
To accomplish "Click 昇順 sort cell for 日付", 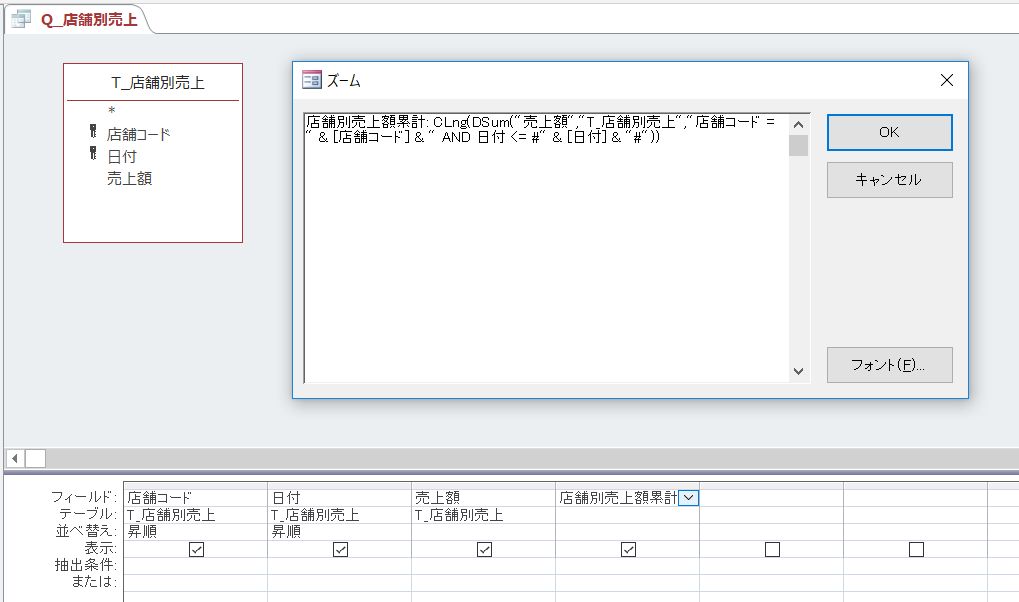I will tap(340, 532).
